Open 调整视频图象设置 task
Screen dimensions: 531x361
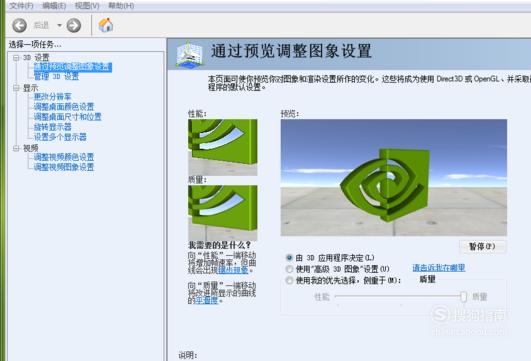pyautogui.click(x=64, y=167)
